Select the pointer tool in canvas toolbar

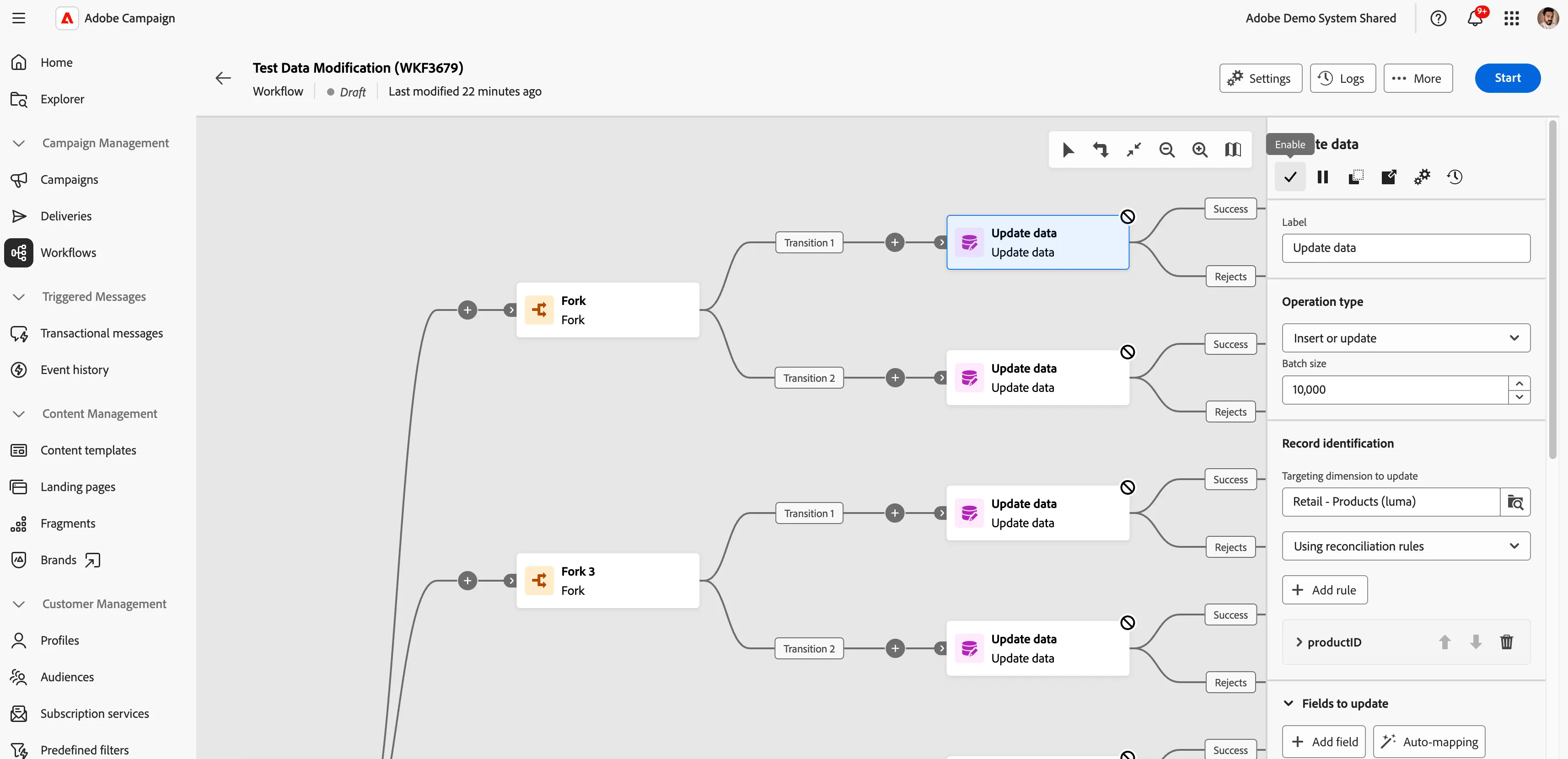pyautogui.click(x=1068, y=150)
